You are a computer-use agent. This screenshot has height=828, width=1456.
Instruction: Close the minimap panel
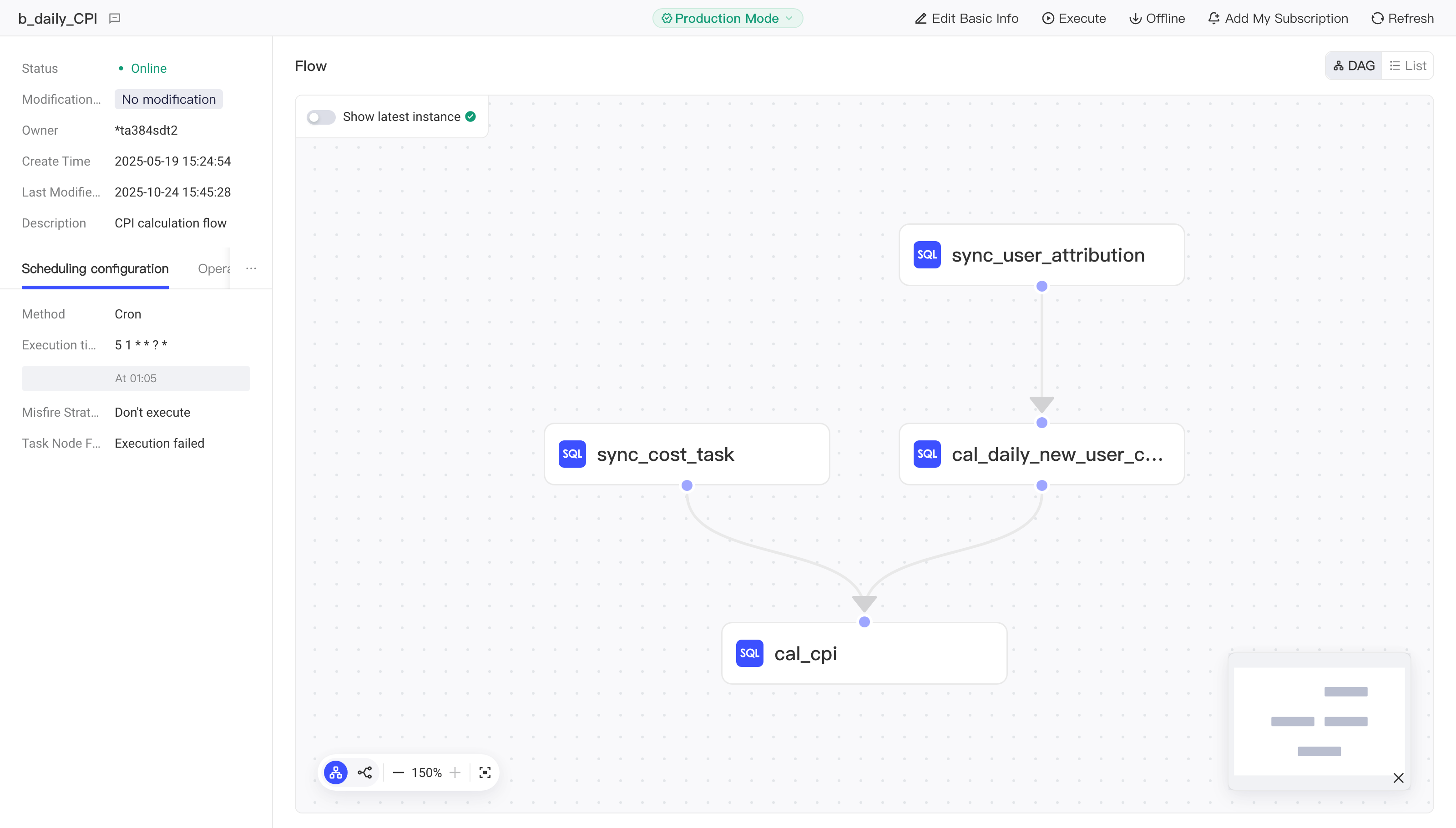point(1399,778)
